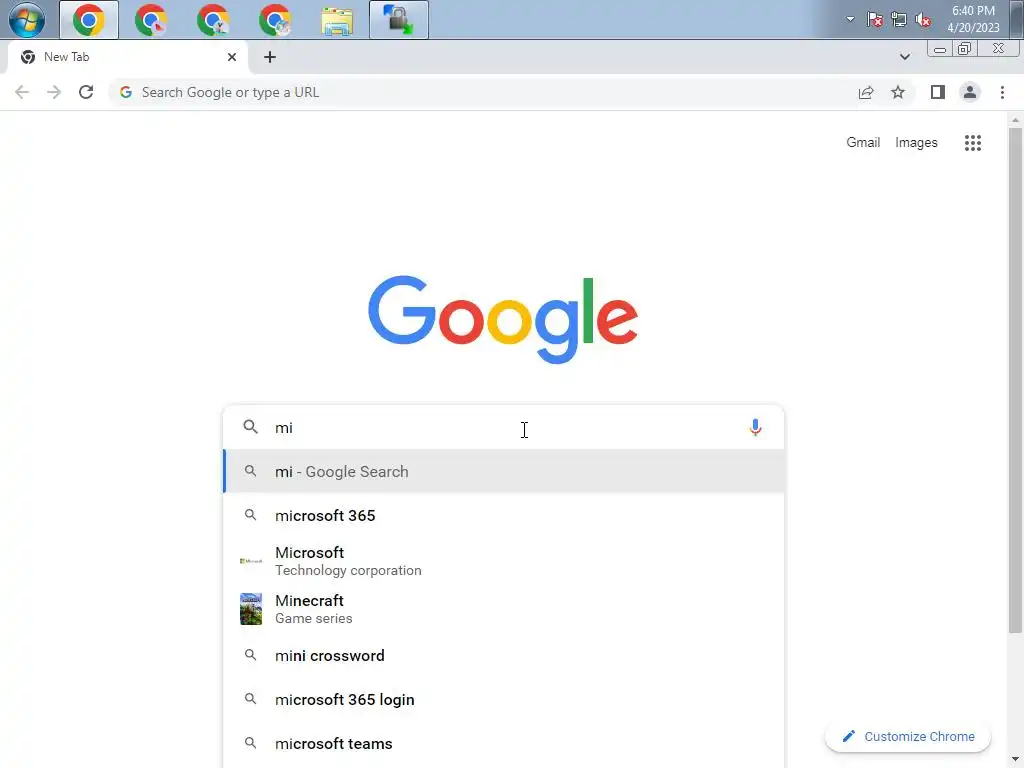Share this page icon in address bar
Viewport: 1024px width, 768px height.
tap(866, 92)
